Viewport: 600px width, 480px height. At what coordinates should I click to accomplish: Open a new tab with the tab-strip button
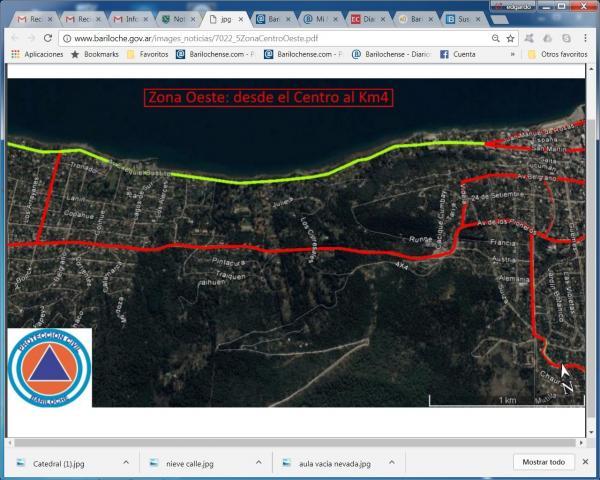[x=499, y=20]
